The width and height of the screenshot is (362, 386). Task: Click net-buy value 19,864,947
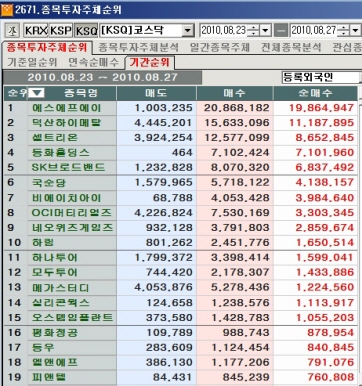pyautogui.click(x=321, y=108)
